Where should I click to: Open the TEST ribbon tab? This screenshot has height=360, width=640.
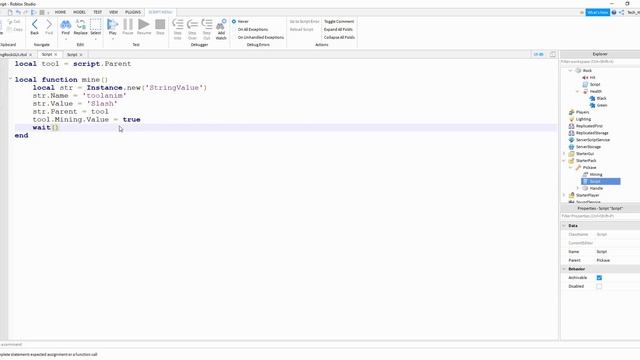[98, 12]
